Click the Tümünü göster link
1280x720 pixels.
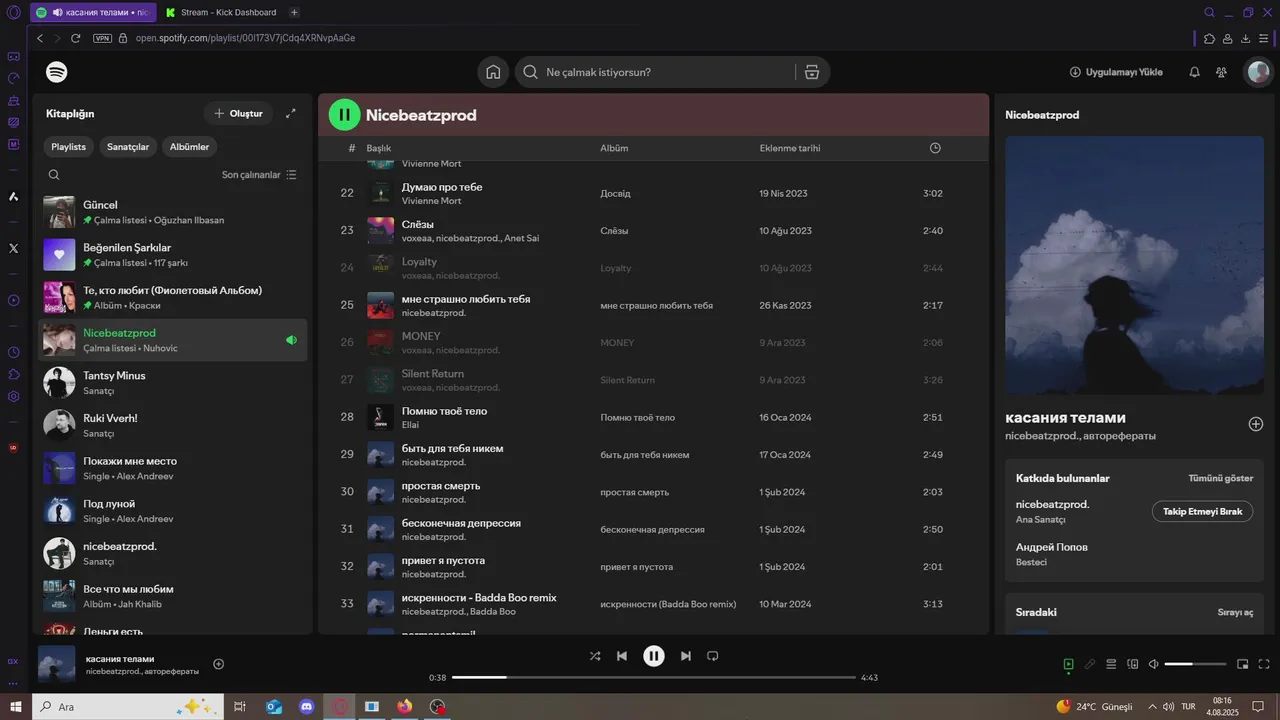coord(1220,478)
